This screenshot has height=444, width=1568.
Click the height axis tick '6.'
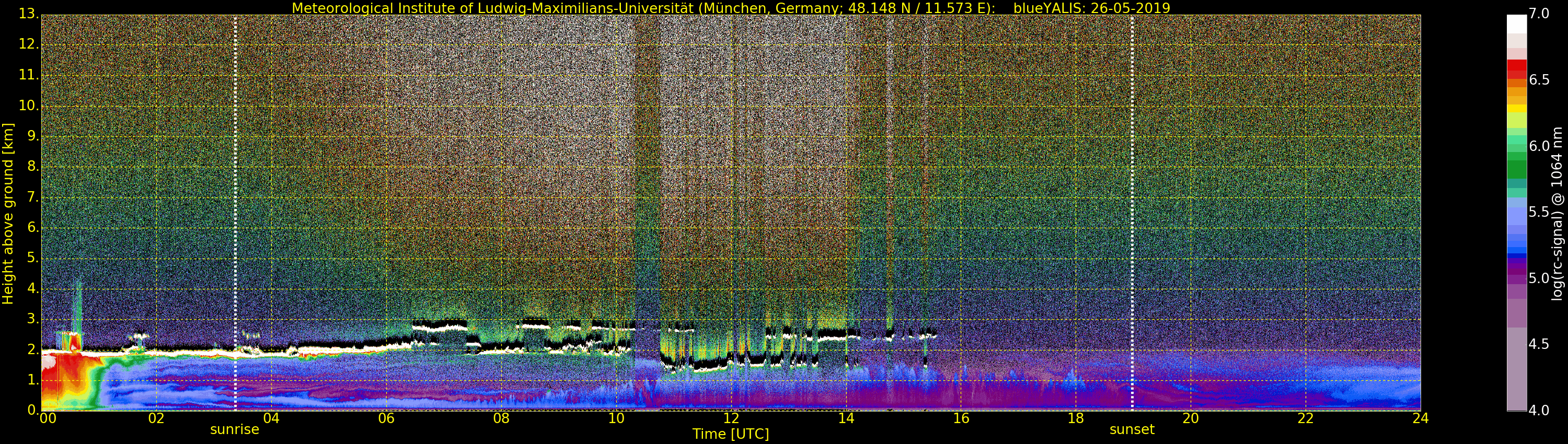(x=33, y=227)
